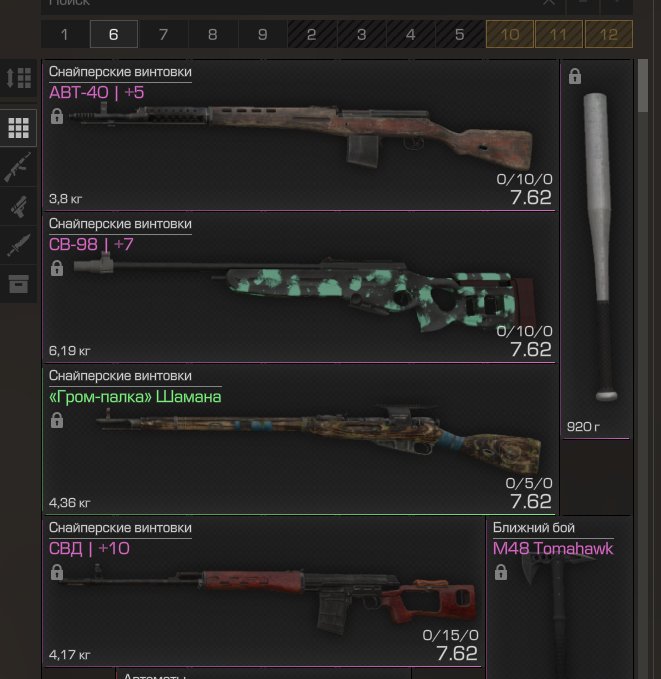Switch to inventory page 7
The image size is (661, 679).
(x=163, y=34)
